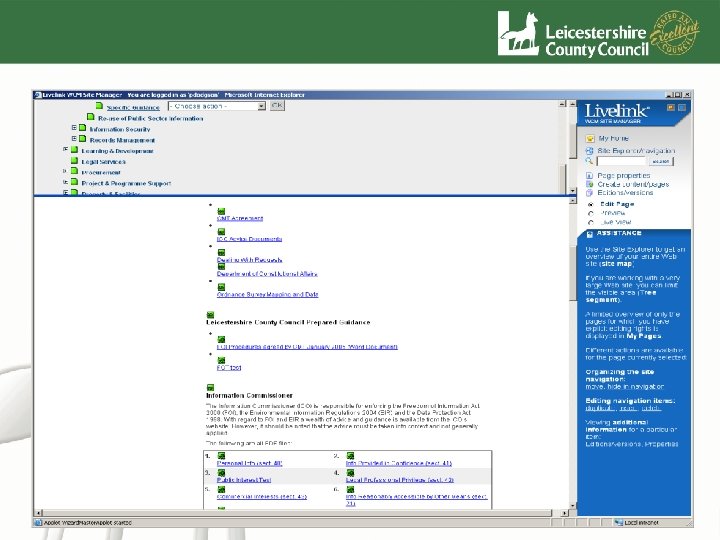The height and width of the screenshot is (540, 720).
Task: Click the Livelink panel search input field
Action: coord(621,161)
